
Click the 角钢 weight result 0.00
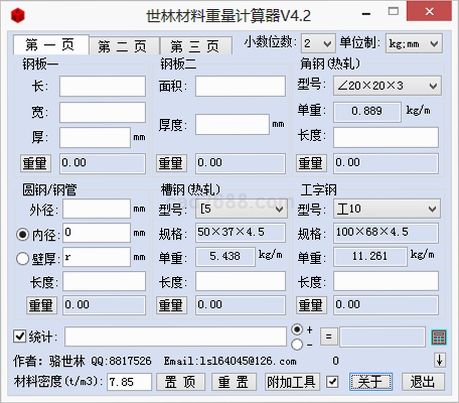point(386,163)
